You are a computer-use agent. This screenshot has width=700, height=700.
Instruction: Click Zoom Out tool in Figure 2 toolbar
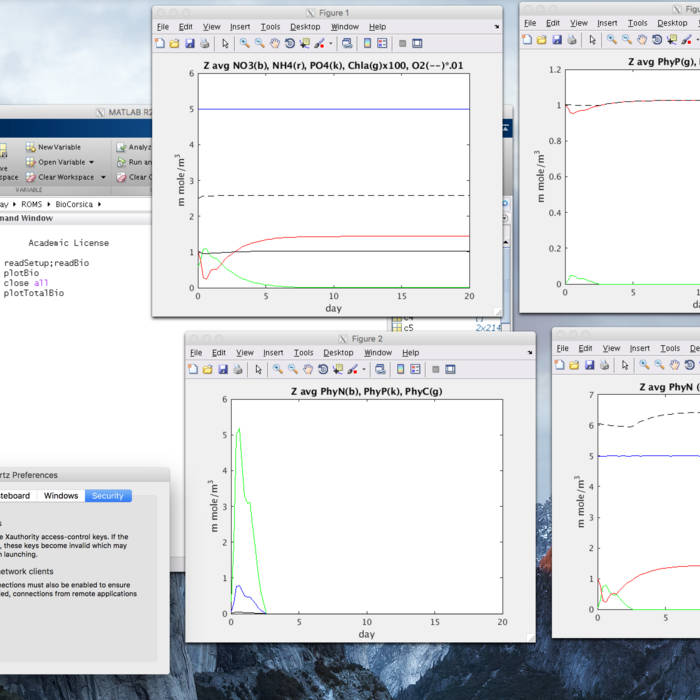click(x=292, y=369)
